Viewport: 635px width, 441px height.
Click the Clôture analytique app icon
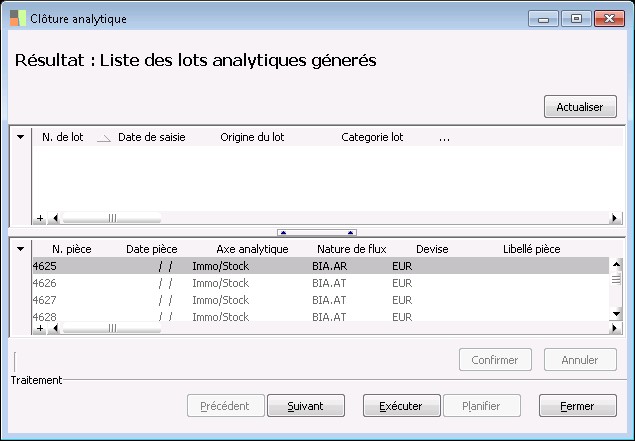18,19
